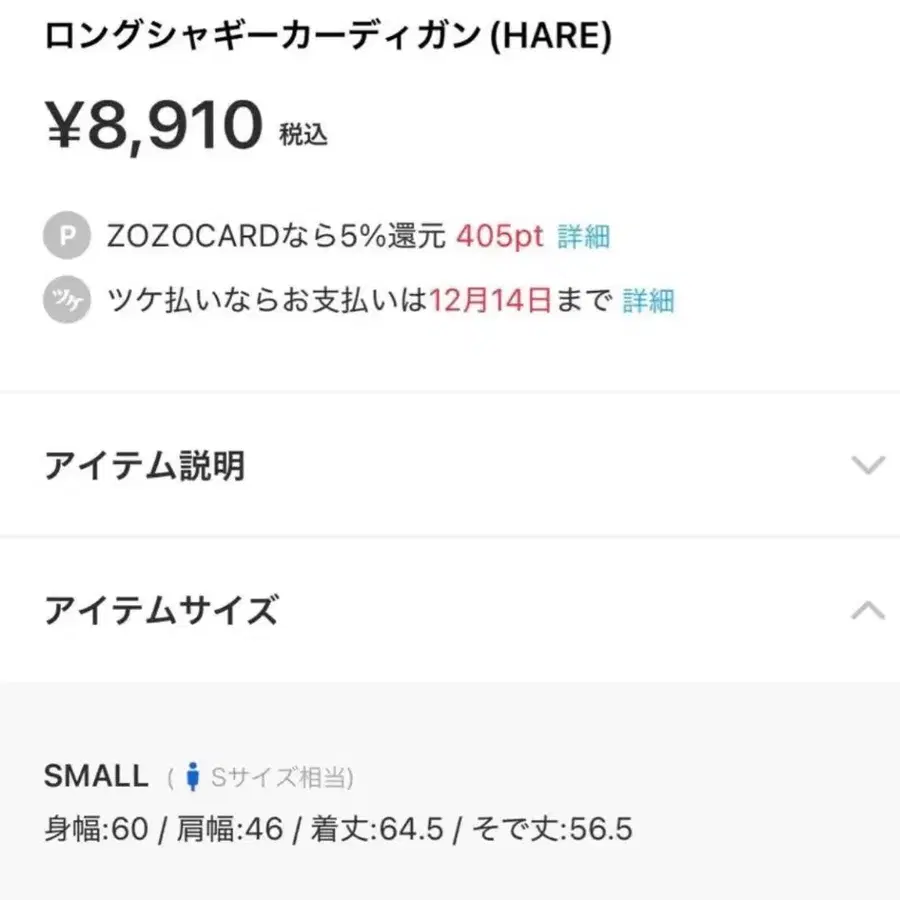The image size is (900, 900).
Task: Click the アイテムサイズ section header
Action: [x=162, y=609]
